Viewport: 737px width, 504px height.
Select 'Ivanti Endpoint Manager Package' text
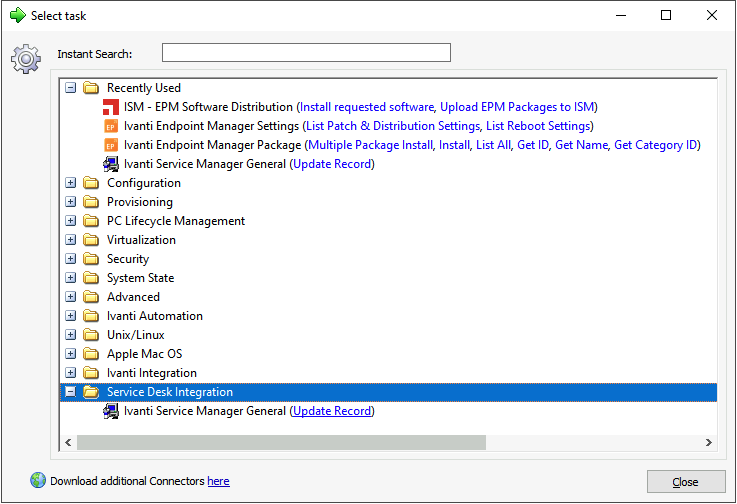tap(212, 145)
